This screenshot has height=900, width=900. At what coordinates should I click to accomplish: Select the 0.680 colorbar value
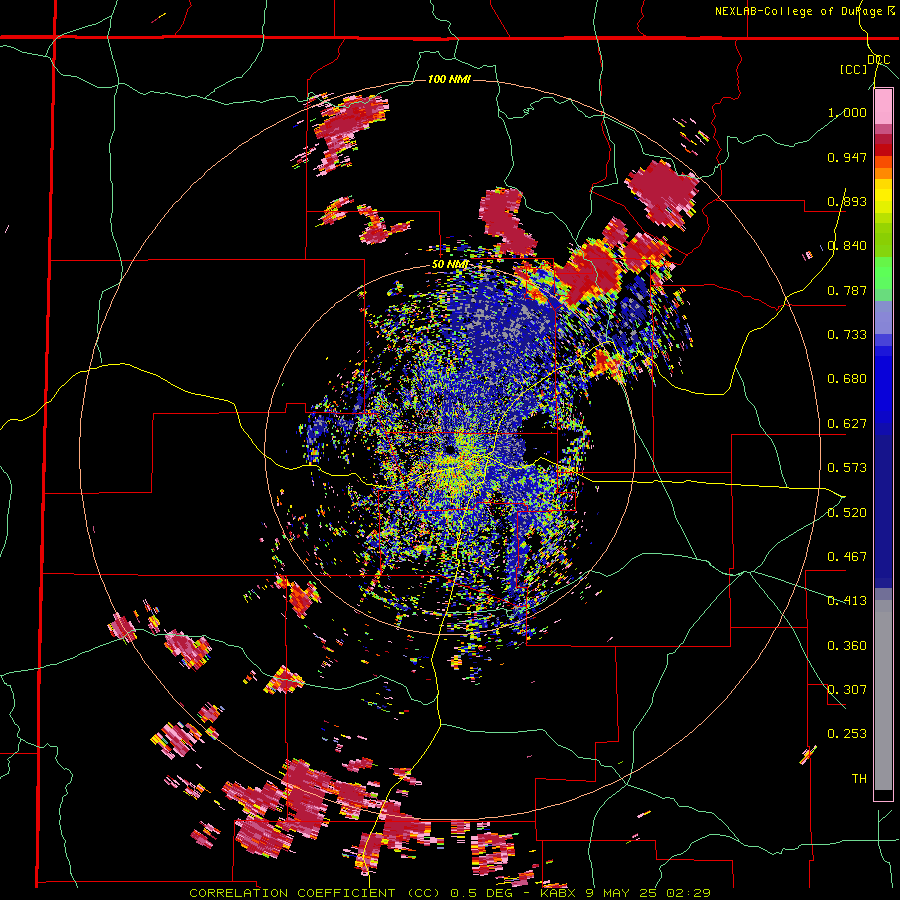[847, 379]
